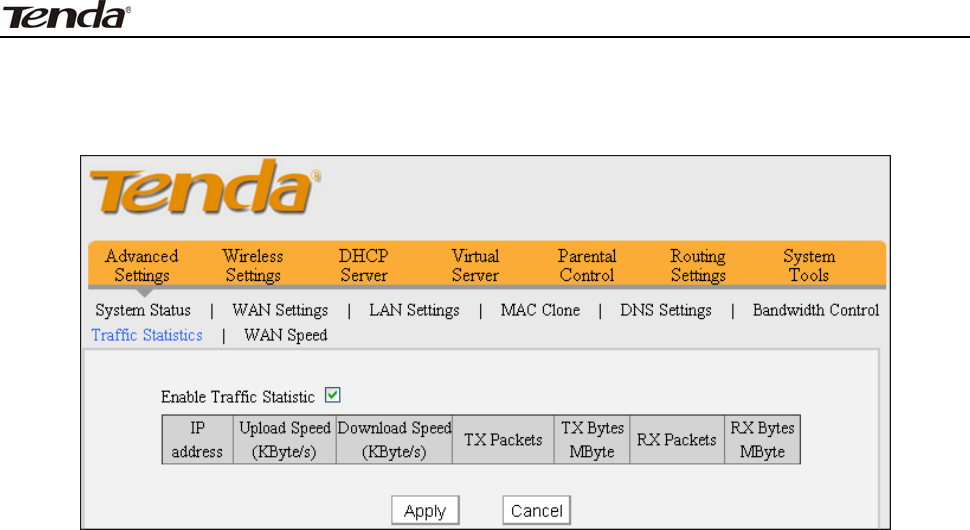Click the Upload Speed (KByte/s) column header
Screen dimensions: 970x530
pos(285,440)
